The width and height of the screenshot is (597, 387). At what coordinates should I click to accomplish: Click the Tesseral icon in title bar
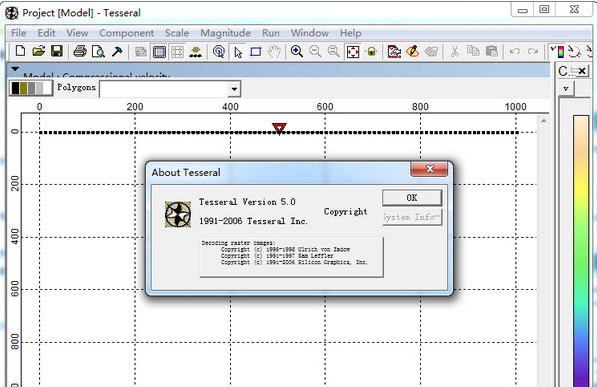(12, 13)
